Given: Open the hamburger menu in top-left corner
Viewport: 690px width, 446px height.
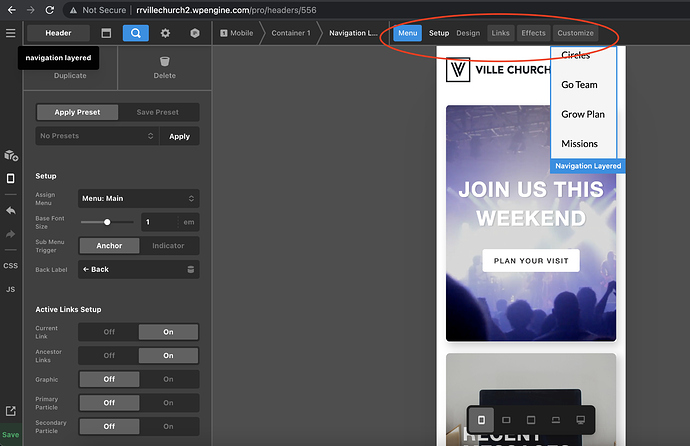Looking at the screenshot, I should pos(10,33).
